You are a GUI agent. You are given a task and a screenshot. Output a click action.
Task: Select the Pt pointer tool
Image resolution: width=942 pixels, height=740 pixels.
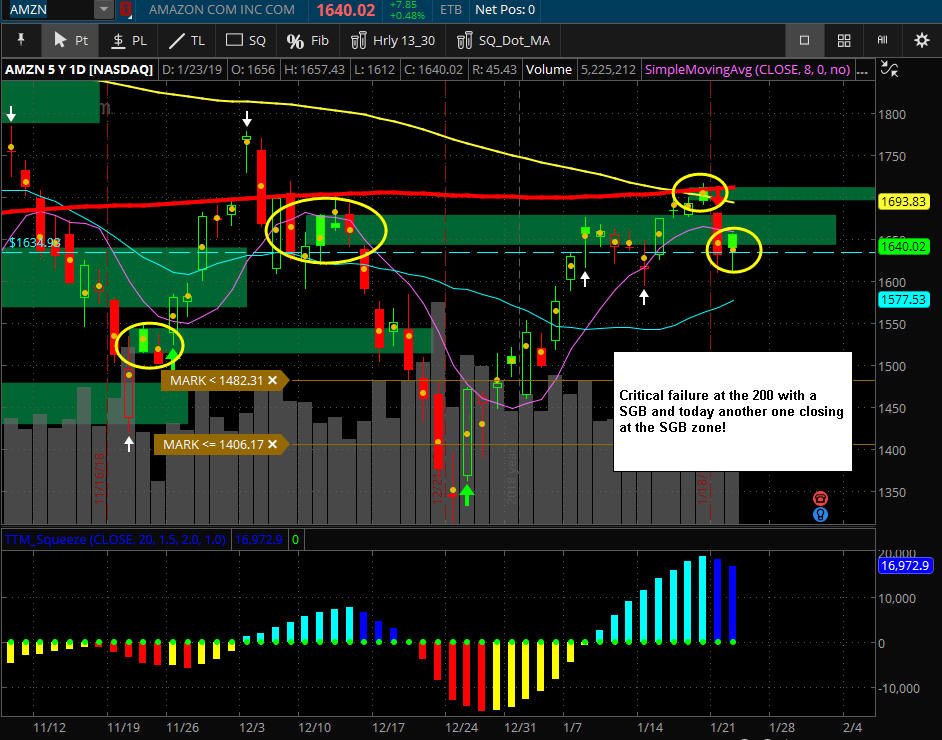coord(71,40)
